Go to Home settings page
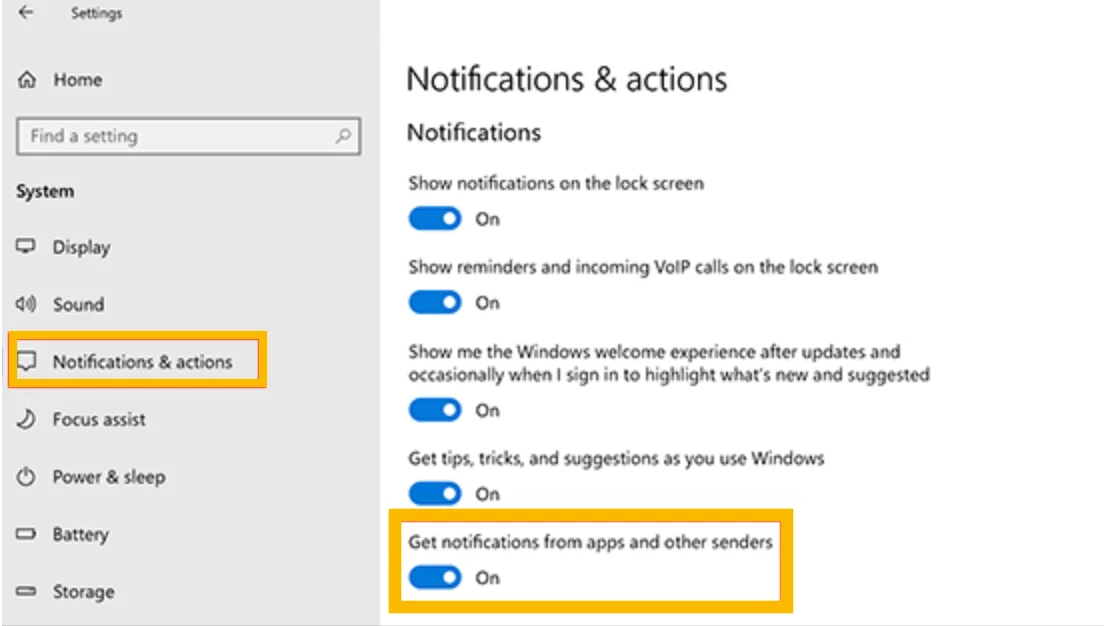This screenshot has height=626, width=1104. tap(77, 80)
